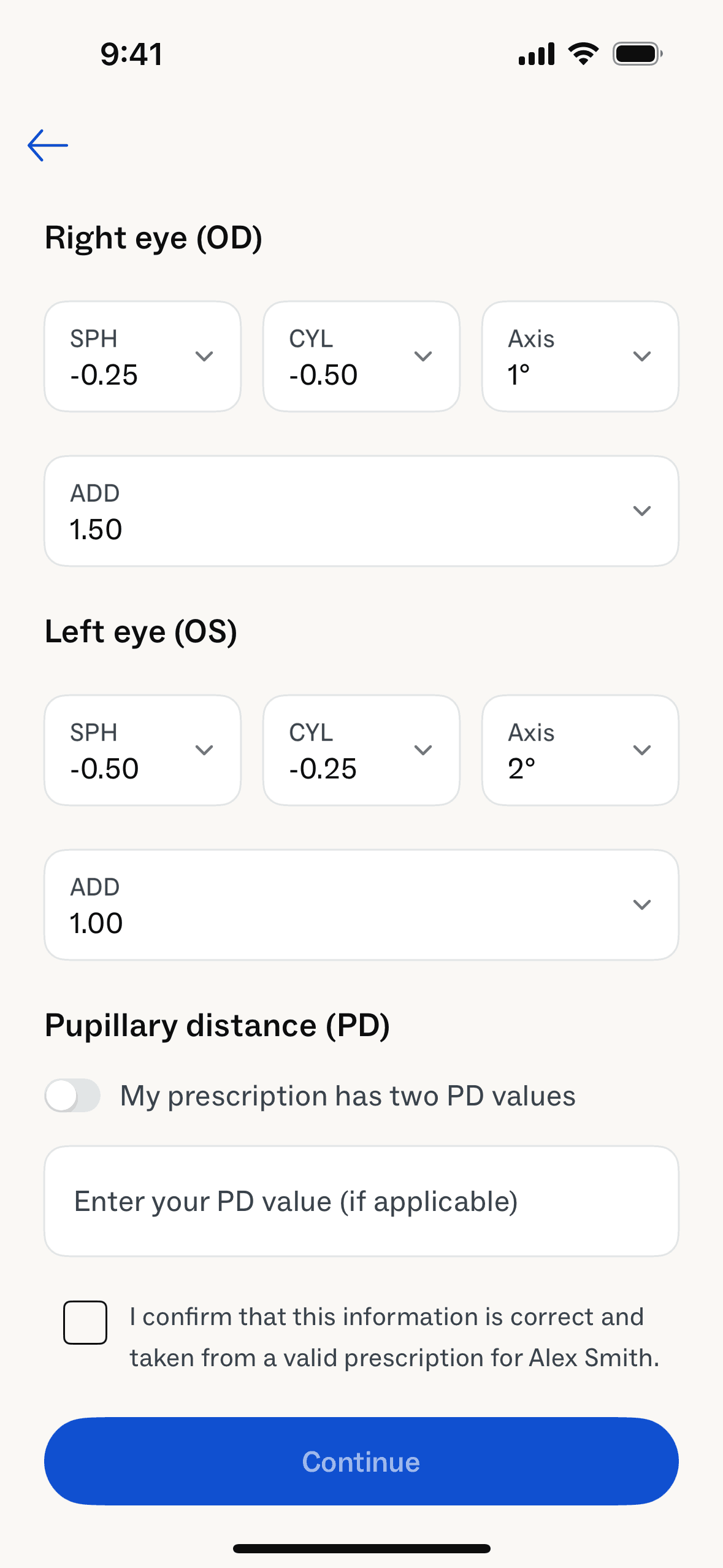The width and height of the screenshot is (723, 1568).
Task: Tap the cellular signal bars icon
Action: (x=537, y=54)
